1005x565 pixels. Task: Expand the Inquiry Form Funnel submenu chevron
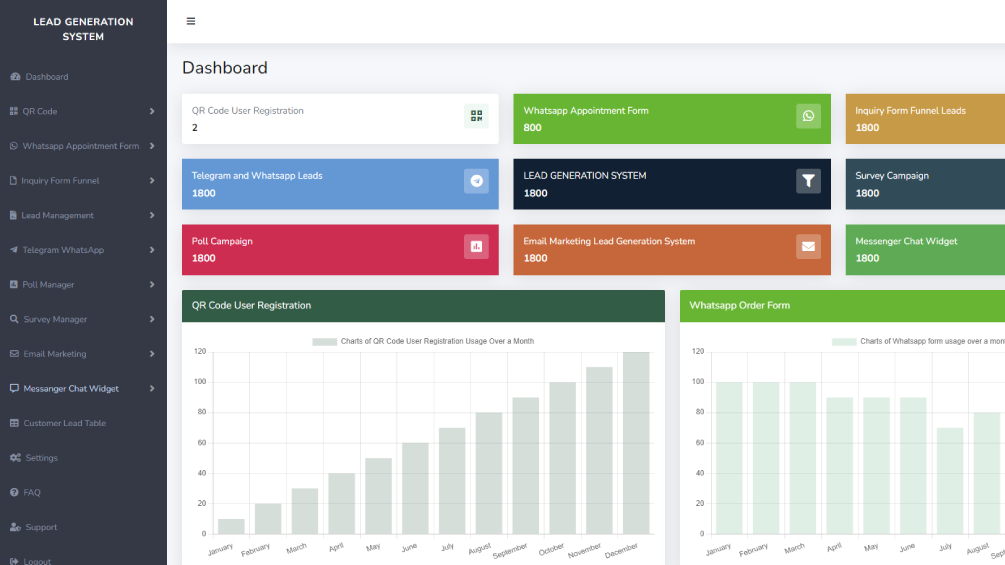152,181
